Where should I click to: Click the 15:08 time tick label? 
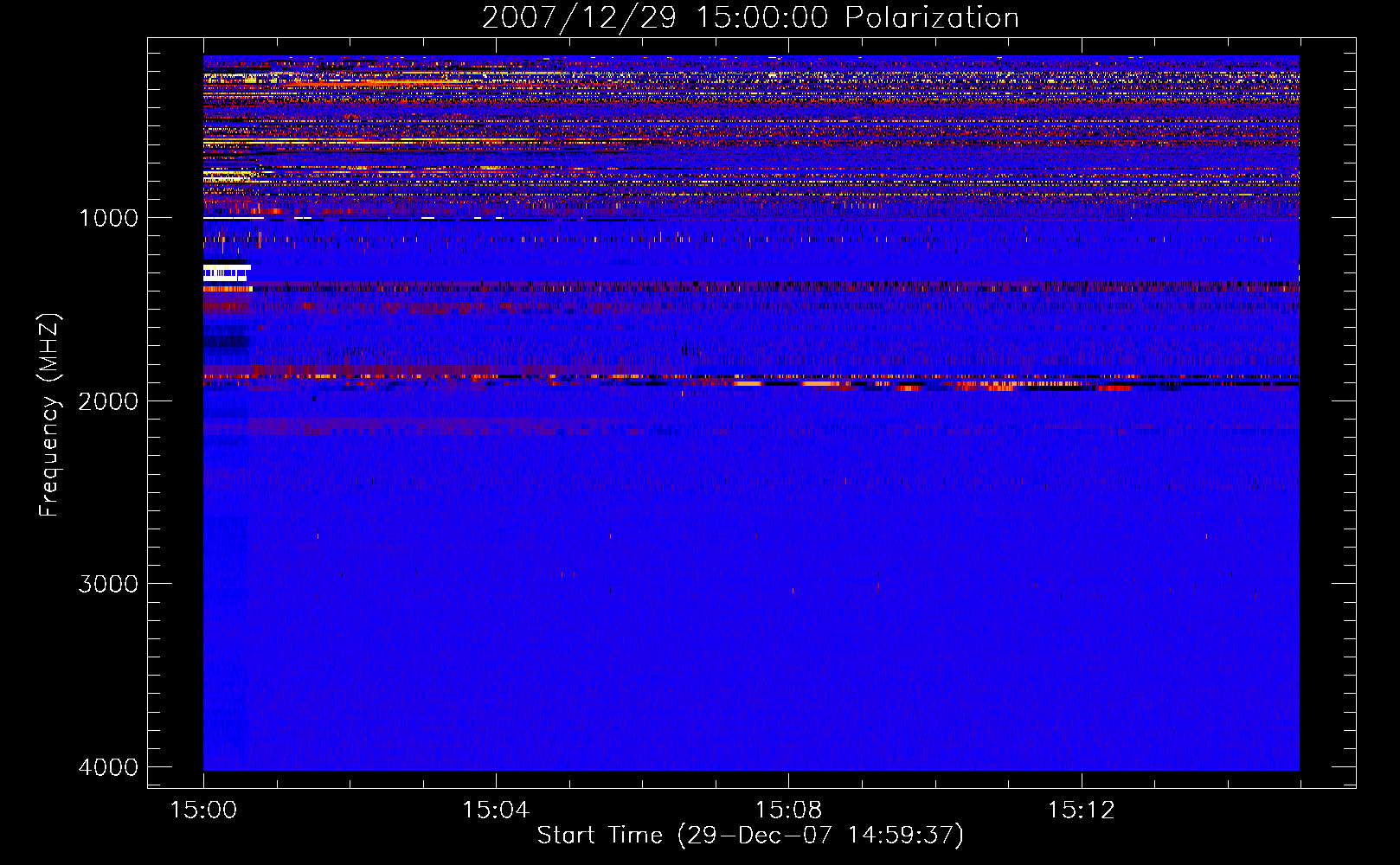coord(788,810)
